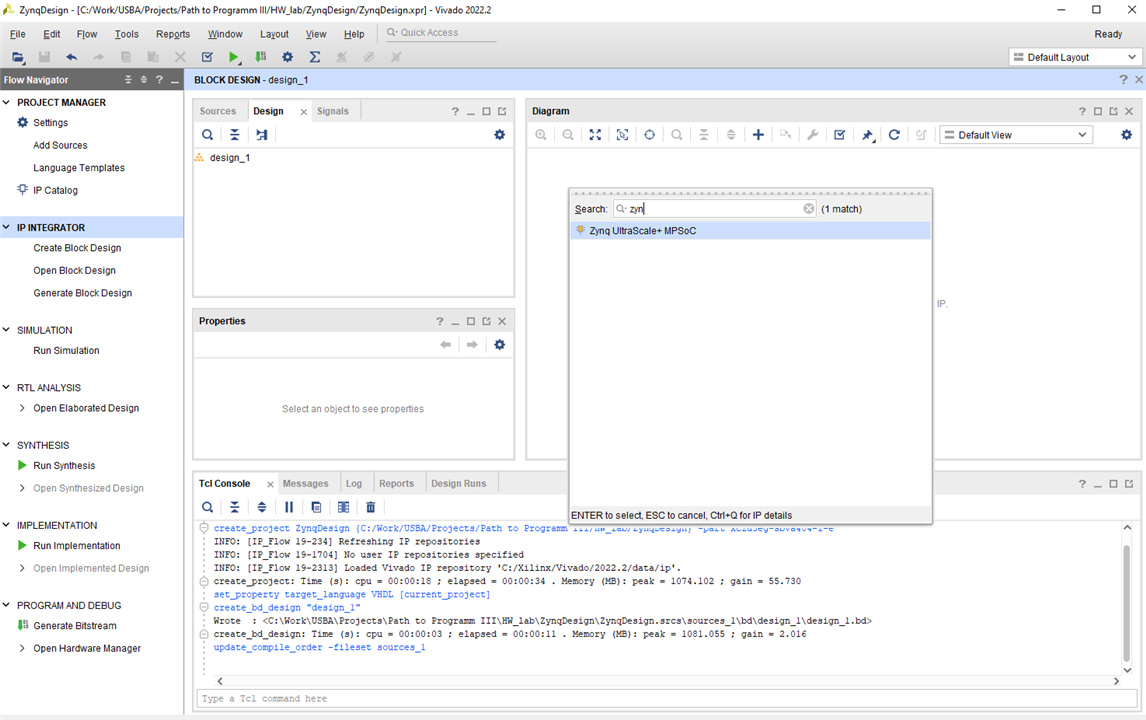Screen dimensions: 1146x720
Task: Open the Flow menu
Action: click(87, 34)
